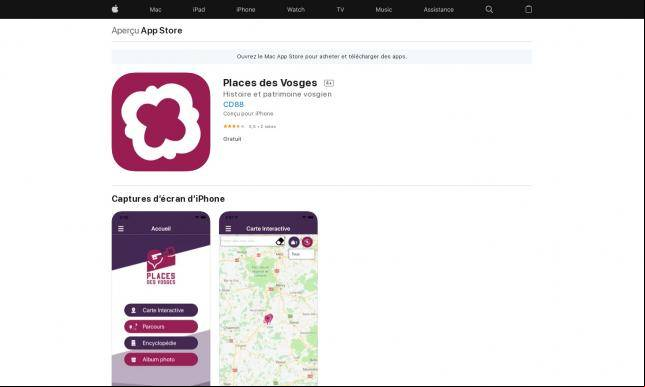645x387 pixels.
Task: Click the Captures d'écran d'iPhone heading
Action: pos(168,199)
